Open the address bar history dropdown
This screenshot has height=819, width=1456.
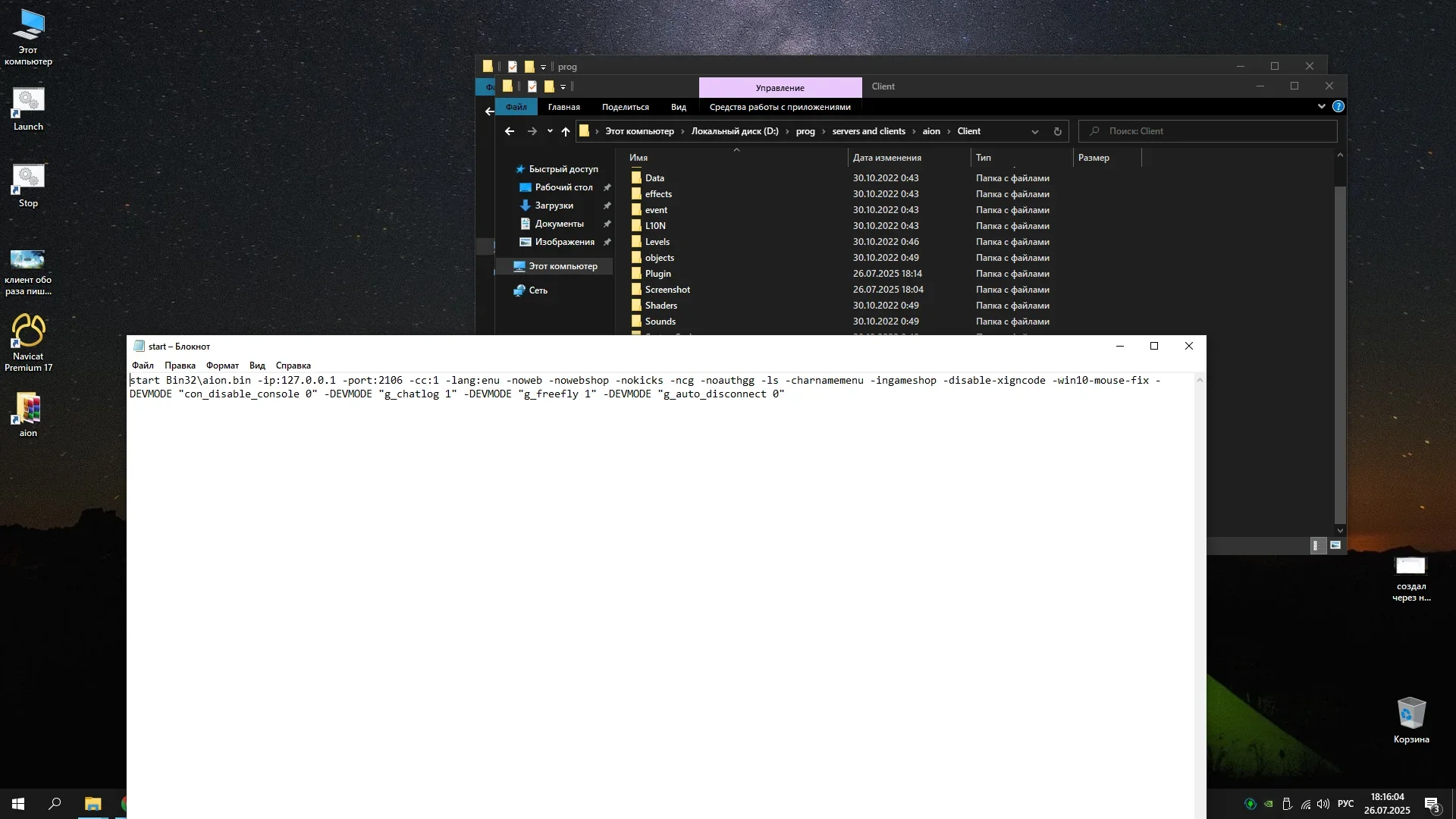(x=1035, y=131)
